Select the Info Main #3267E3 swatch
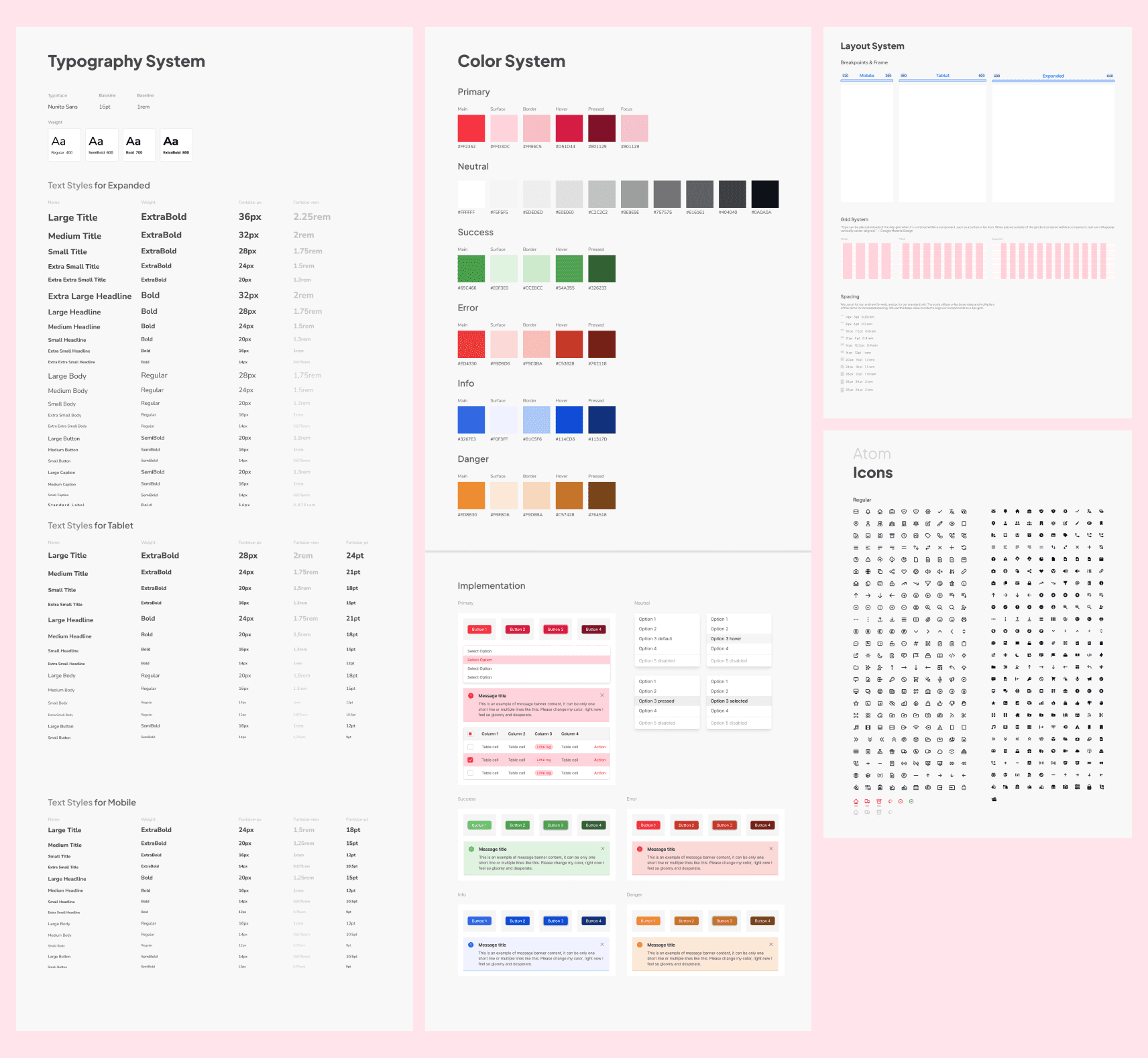Screen dimensions: 1148x1058 (x=471, y=420)
